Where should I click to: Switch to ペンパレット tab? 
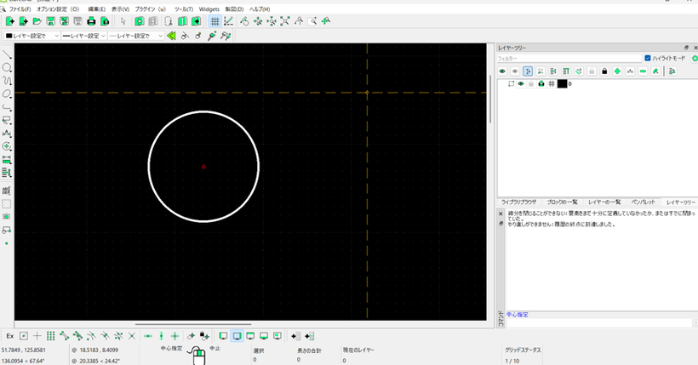(643, 202)
